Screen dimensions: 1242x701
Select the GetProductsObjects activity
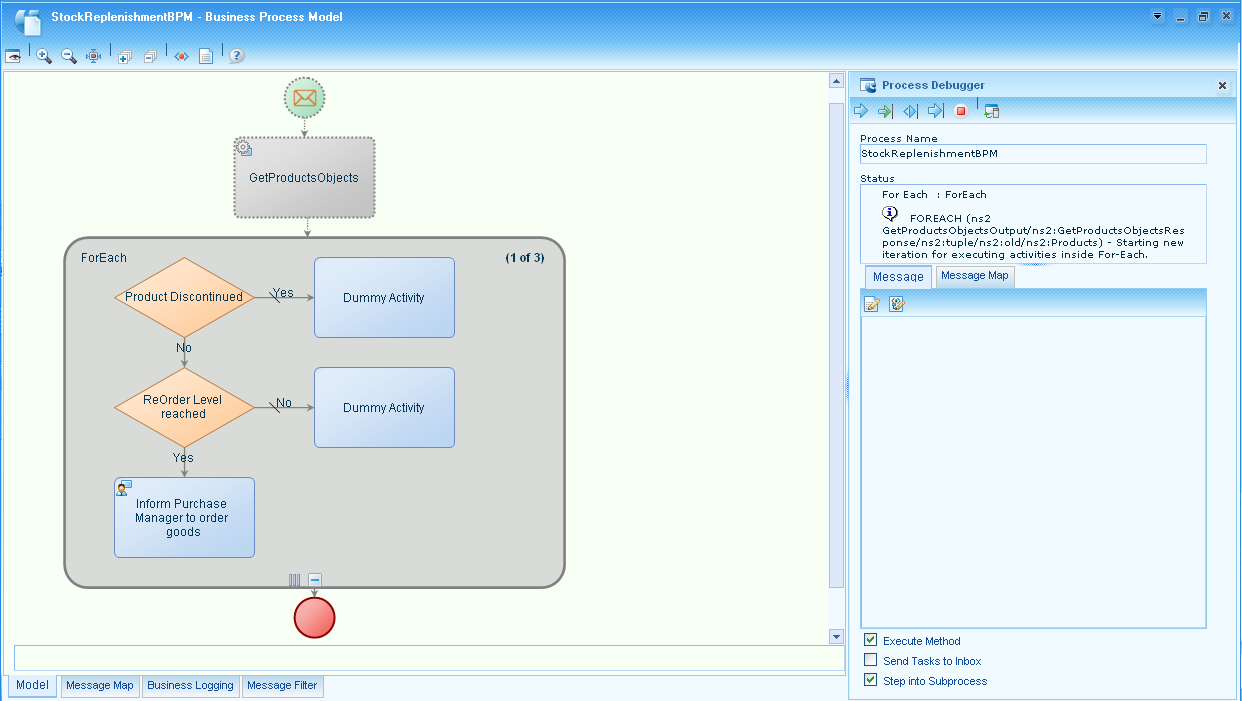click(304, 177)
